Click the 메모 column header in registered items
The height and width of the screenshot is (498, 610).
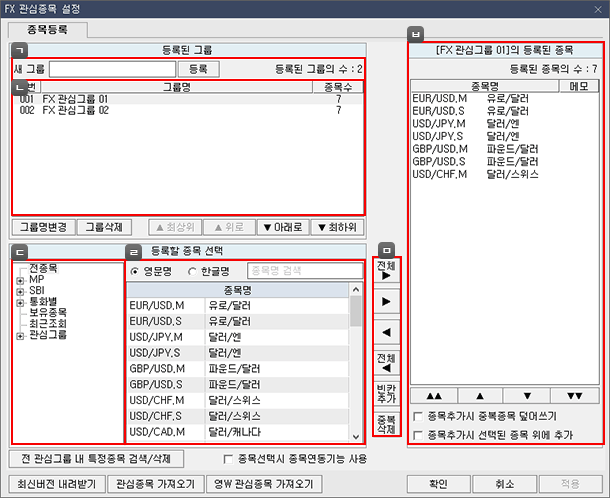click(x=579, y=86)
